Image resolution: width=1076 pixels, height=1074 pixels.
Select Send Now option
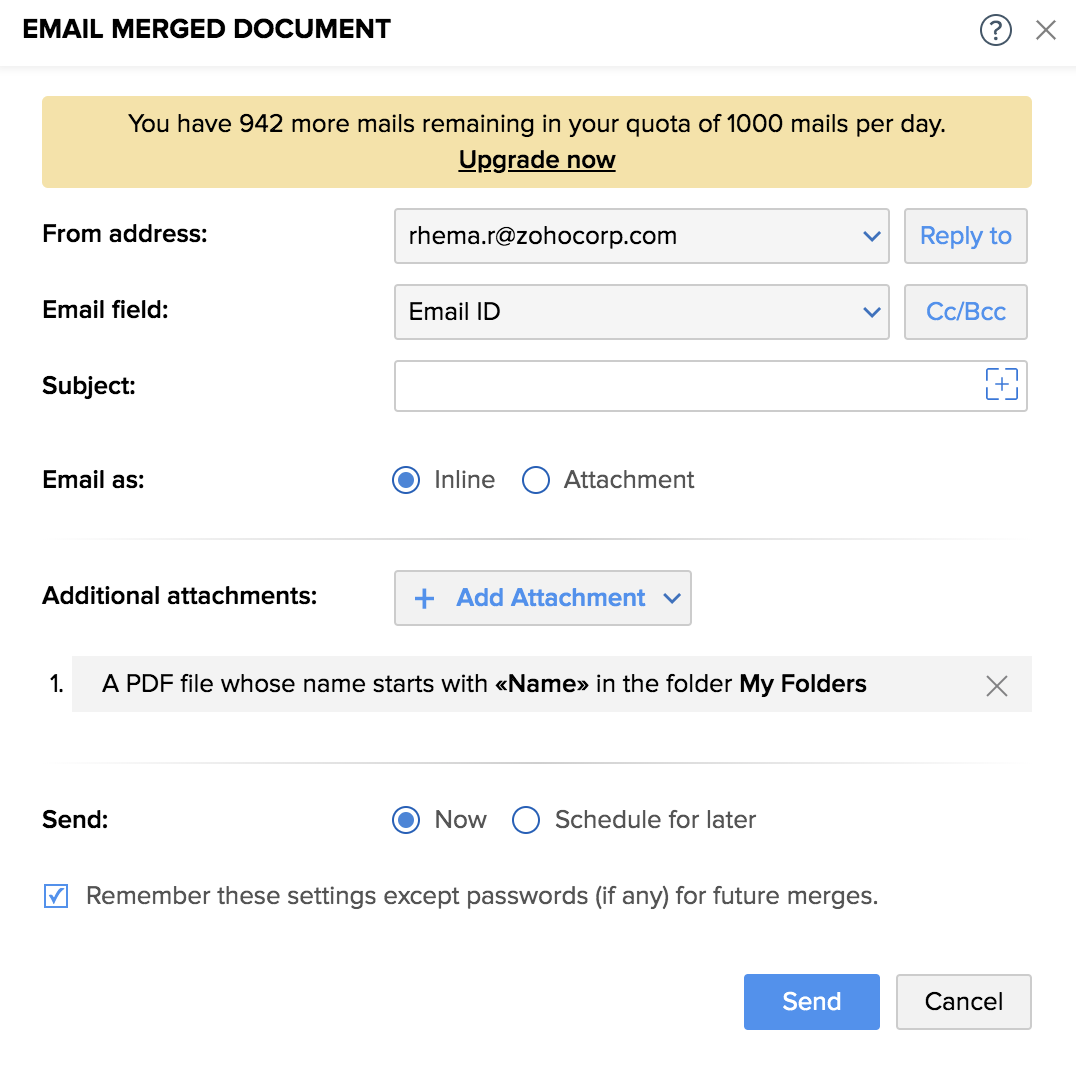406,820
